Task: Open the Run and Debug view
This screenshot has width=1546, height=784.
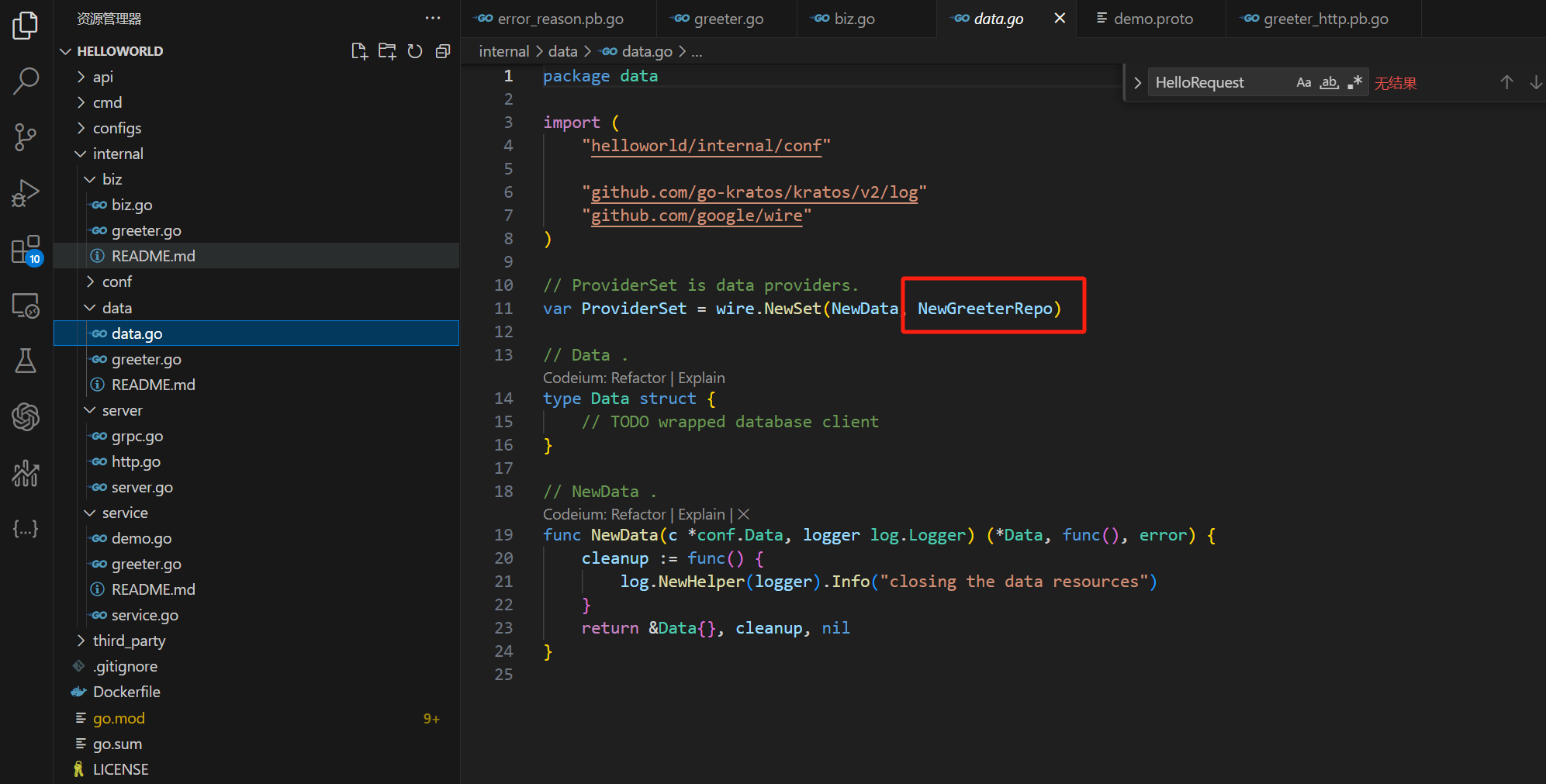Action: pyautogui.click(x=26, y=193)
